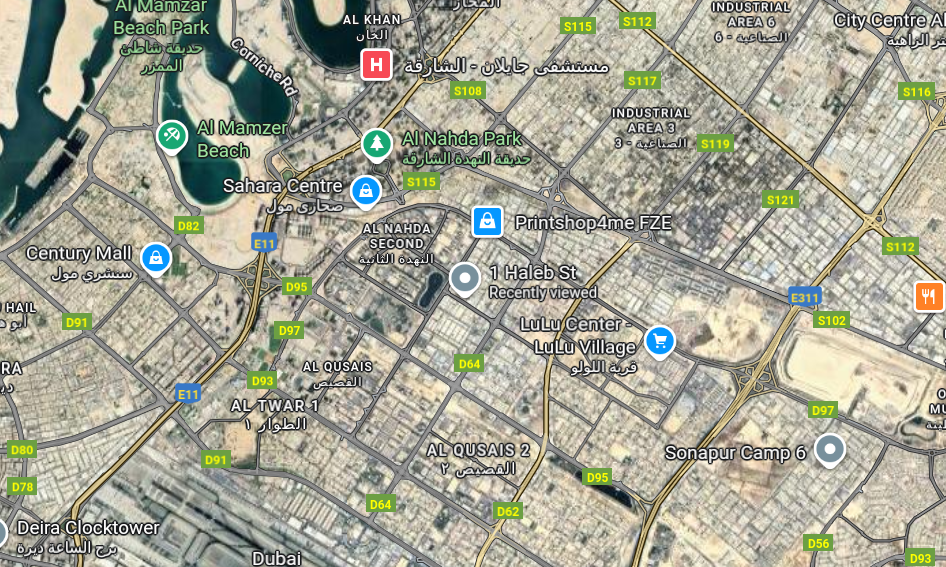This screenshot has height=567, width=946.
Task: Click the LuLu Center - LuLu Village text
Action: tap(578, 336)
